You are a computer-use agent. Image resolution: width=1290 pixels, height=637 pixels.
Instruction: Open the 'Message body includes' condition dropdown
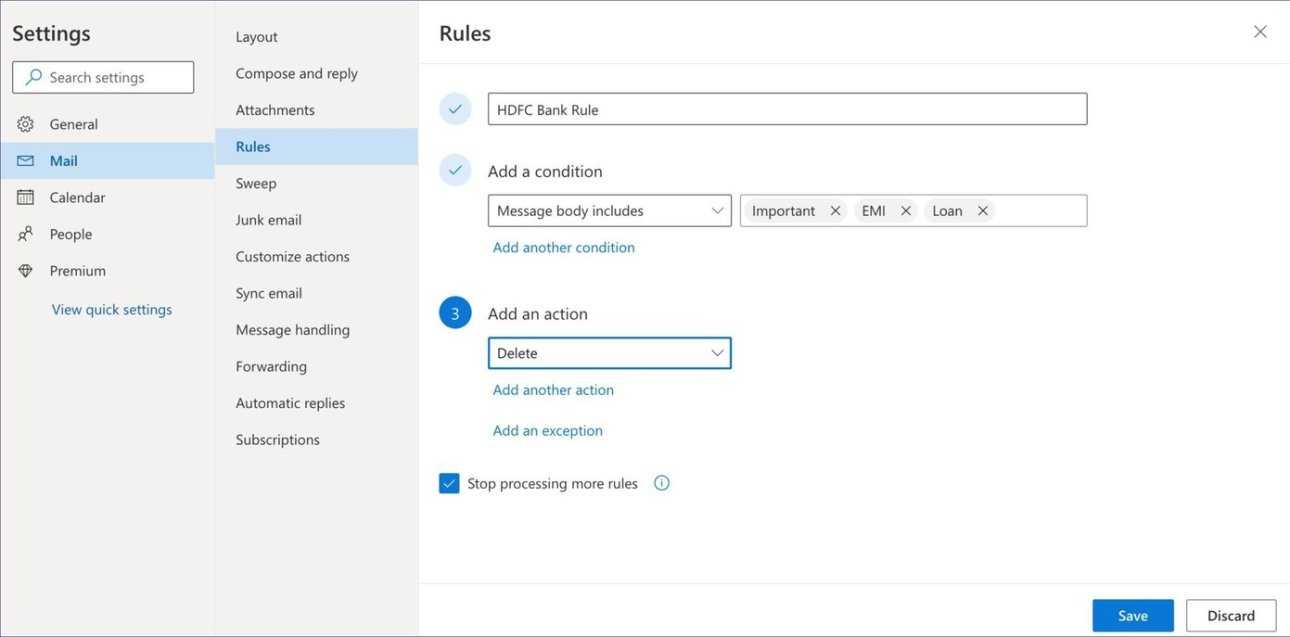(x=609, y=211)
